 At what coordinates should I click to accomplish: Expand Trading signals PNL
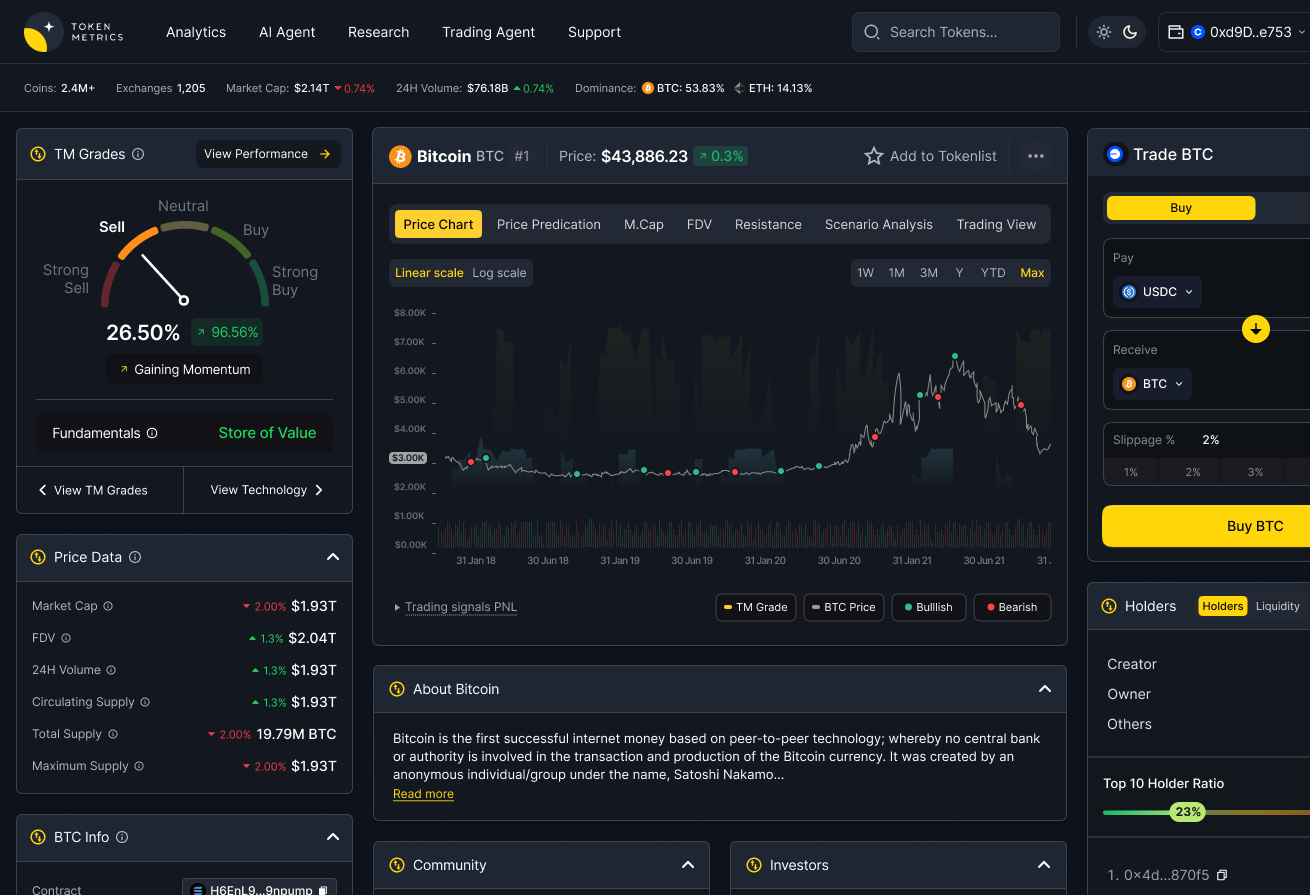point(456,607)
